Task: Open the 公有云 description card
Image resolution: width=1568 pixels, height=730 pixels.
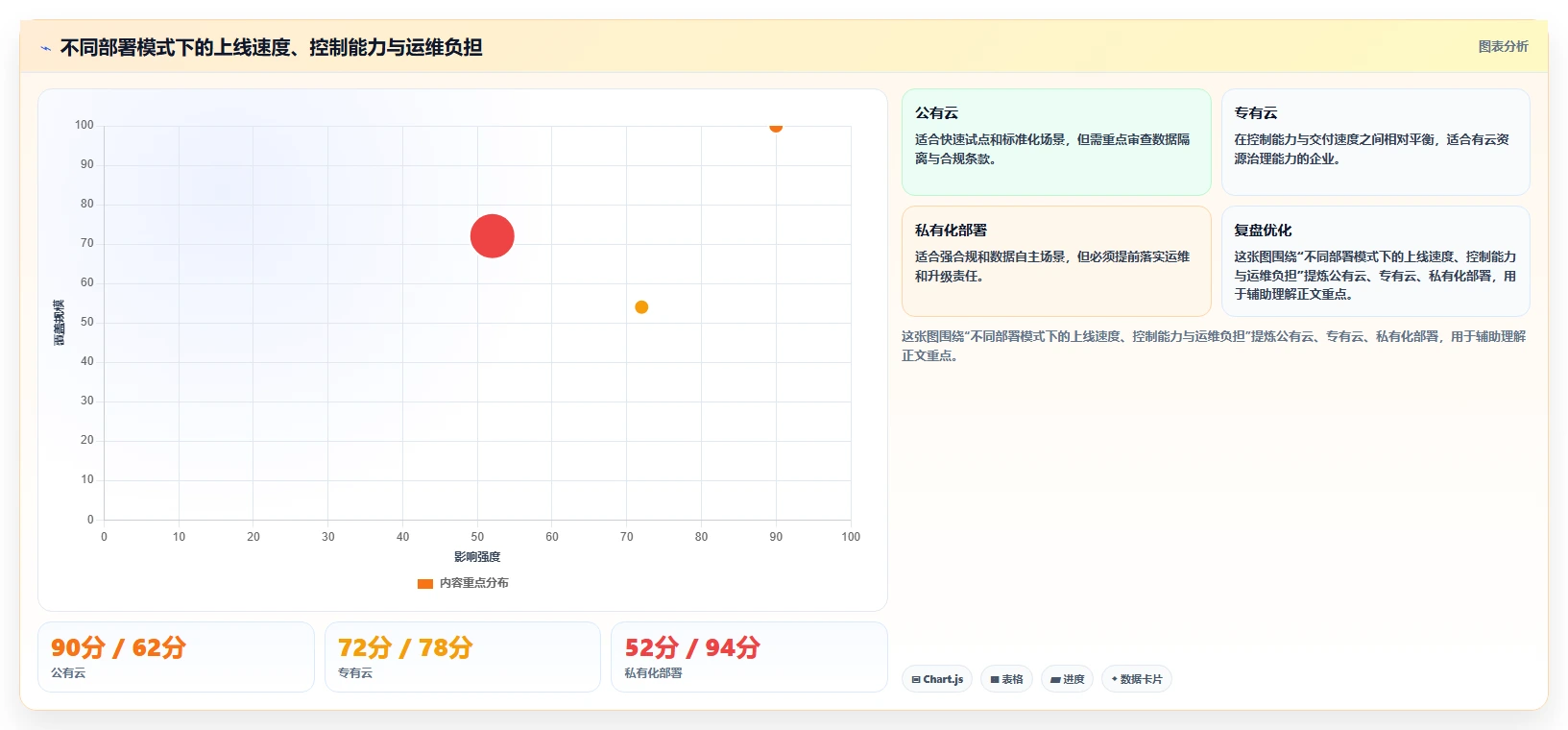Action: pos(1056,142)
